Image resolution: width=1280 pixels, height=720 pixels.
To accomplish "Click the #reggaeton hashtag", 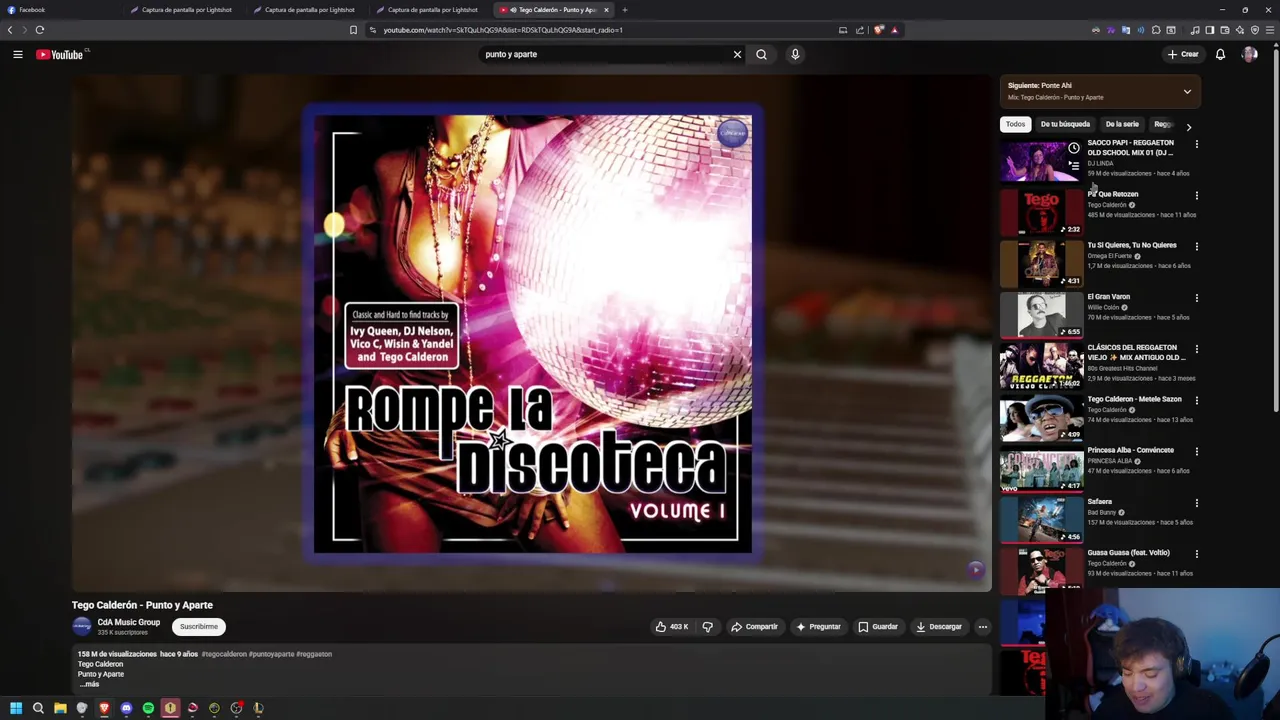I will point(314,654).
